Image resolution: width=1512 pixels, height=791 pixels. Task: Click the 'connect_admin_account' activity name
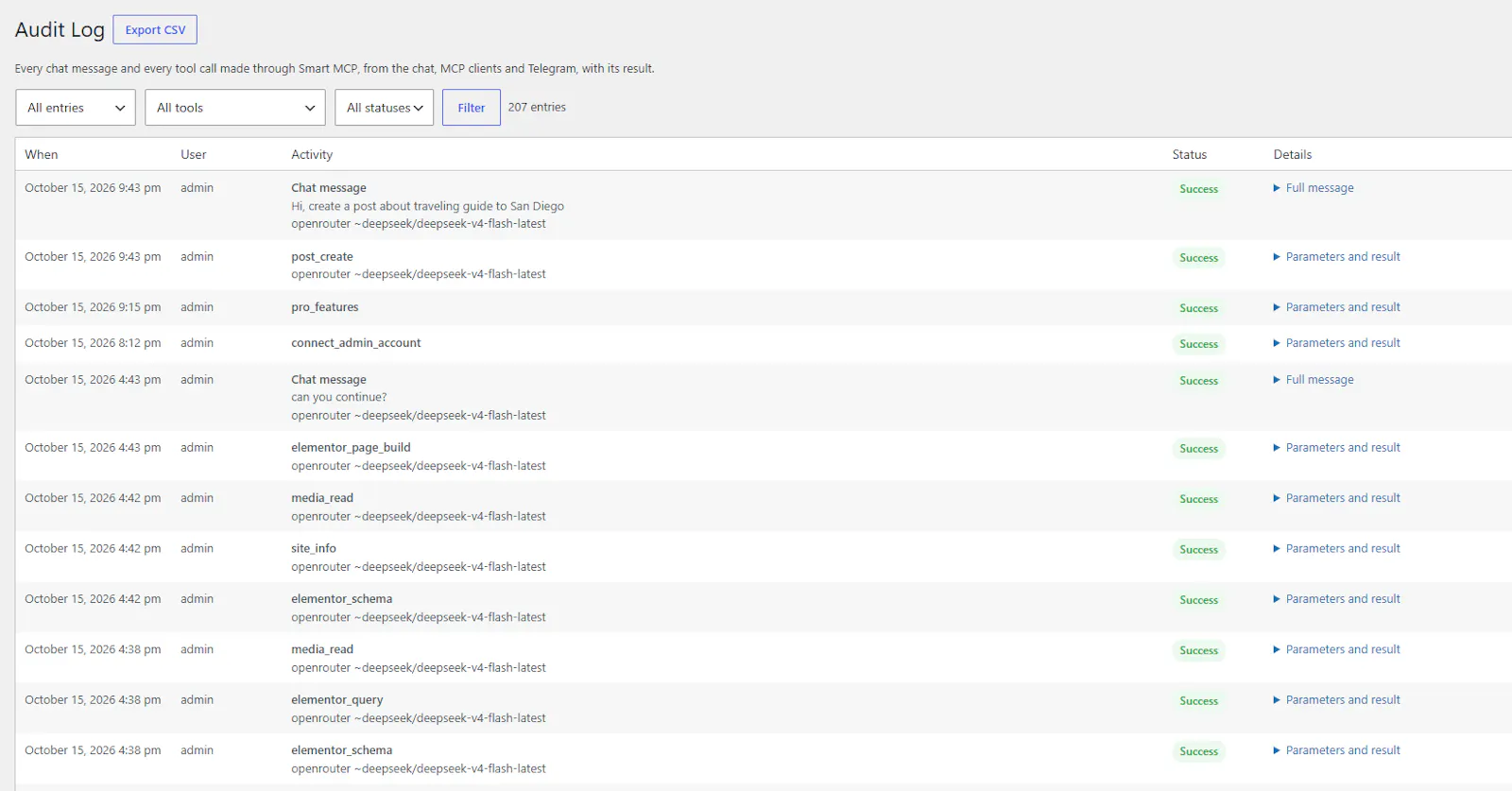pos(356,343)
